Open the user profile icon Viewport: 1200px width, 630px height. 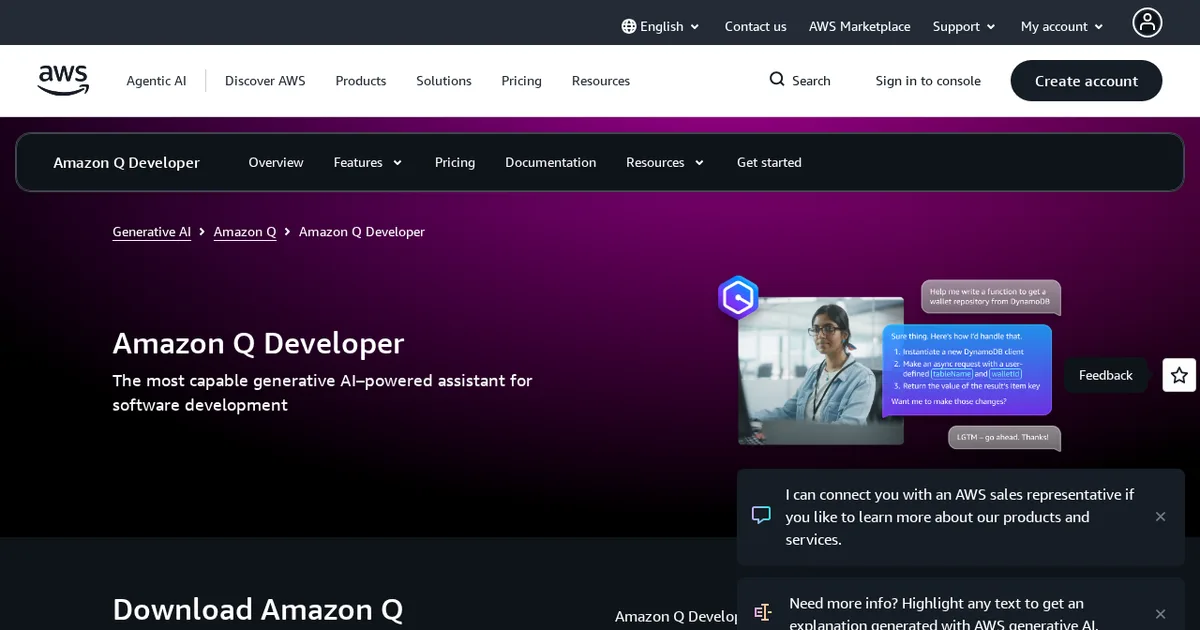coord(1147,22)
